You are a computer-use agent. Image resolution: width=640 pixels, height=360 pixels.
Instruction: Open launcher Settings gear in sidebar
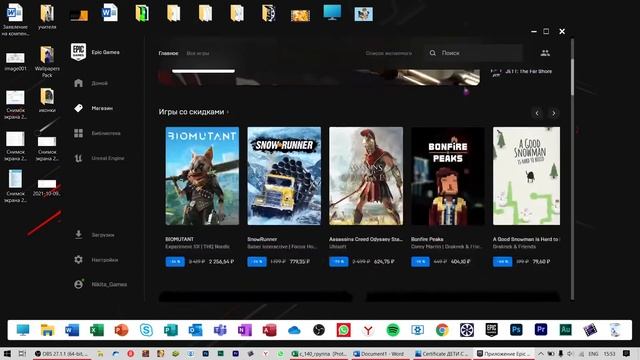click(x=79, y=260)
